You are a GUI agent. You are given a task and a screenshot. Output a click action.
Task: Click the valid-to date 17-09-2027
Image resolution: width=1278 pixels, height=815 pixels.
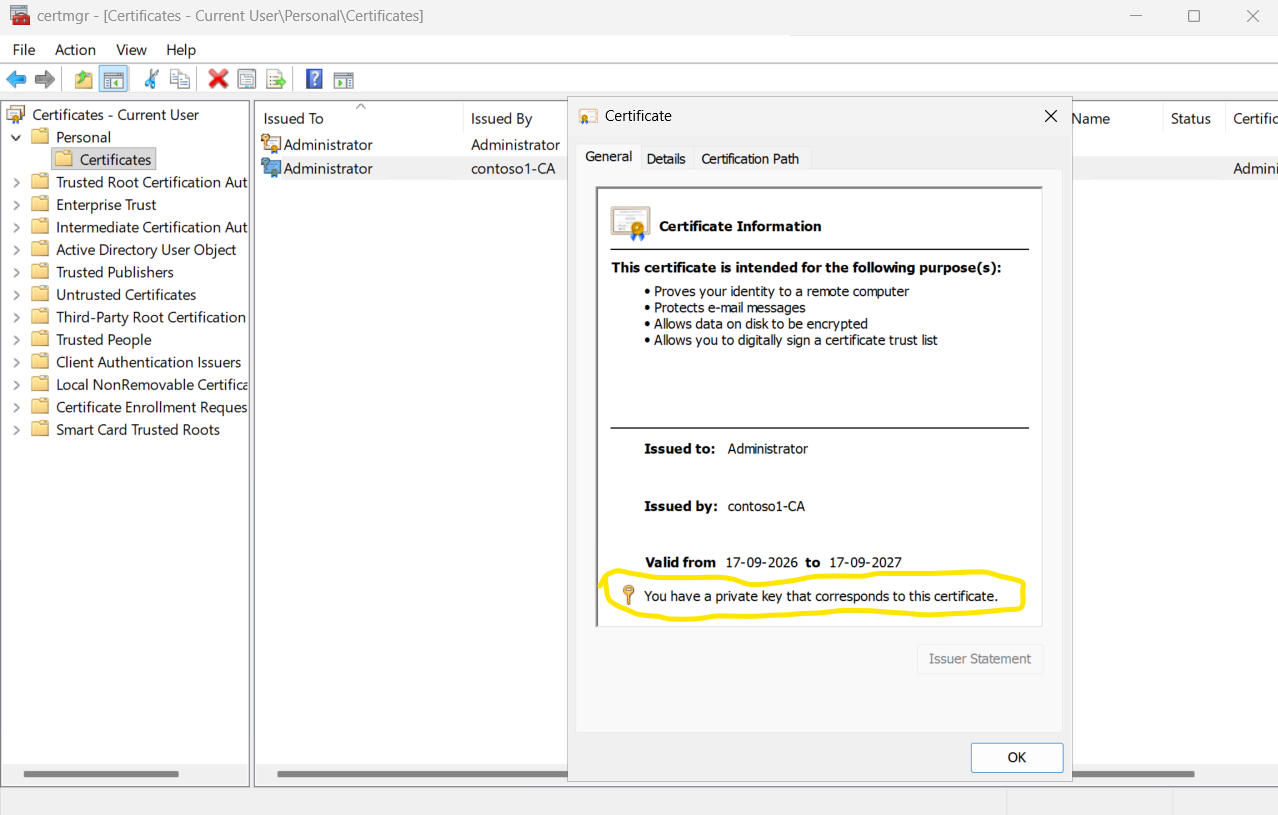click(866, 562)
